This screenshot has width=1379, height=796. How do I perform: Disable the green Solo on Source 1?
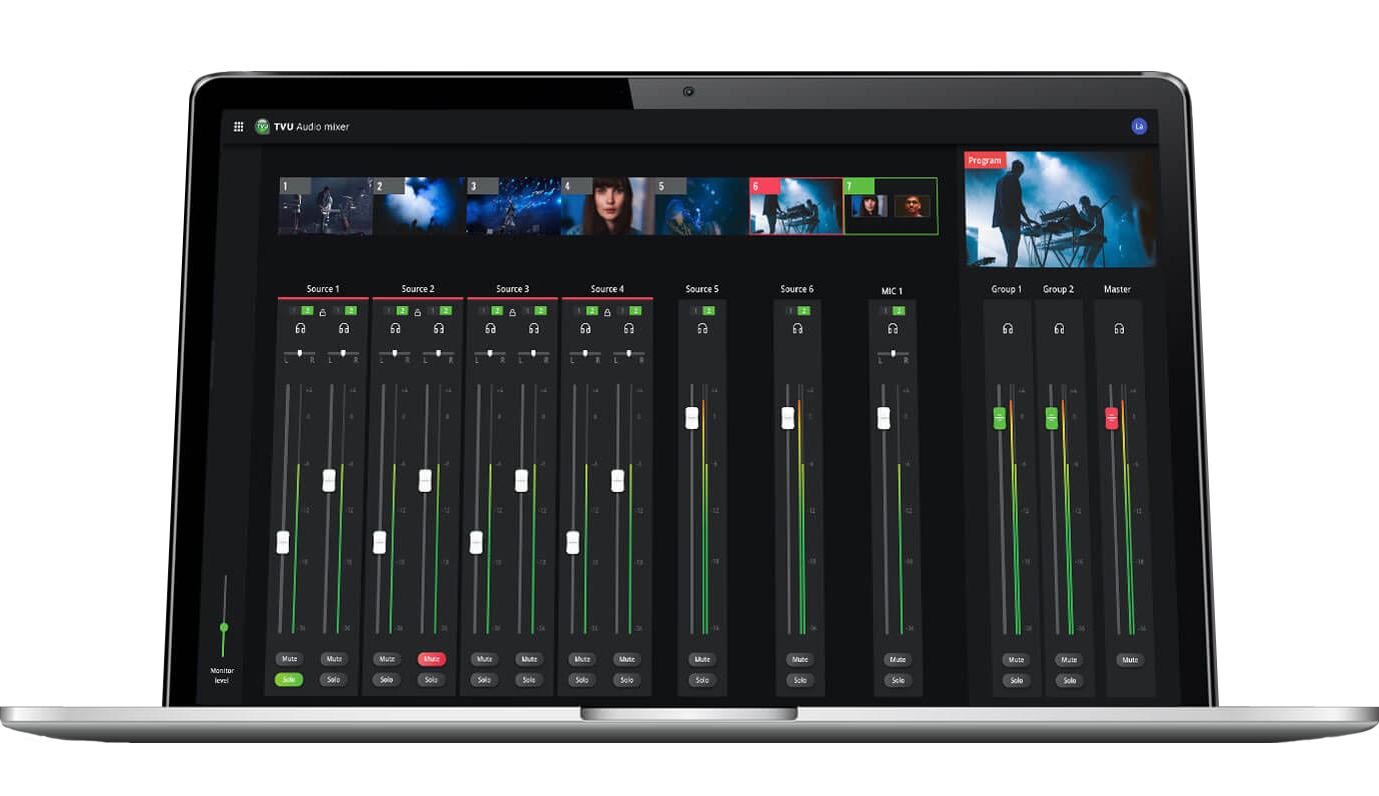289,680
